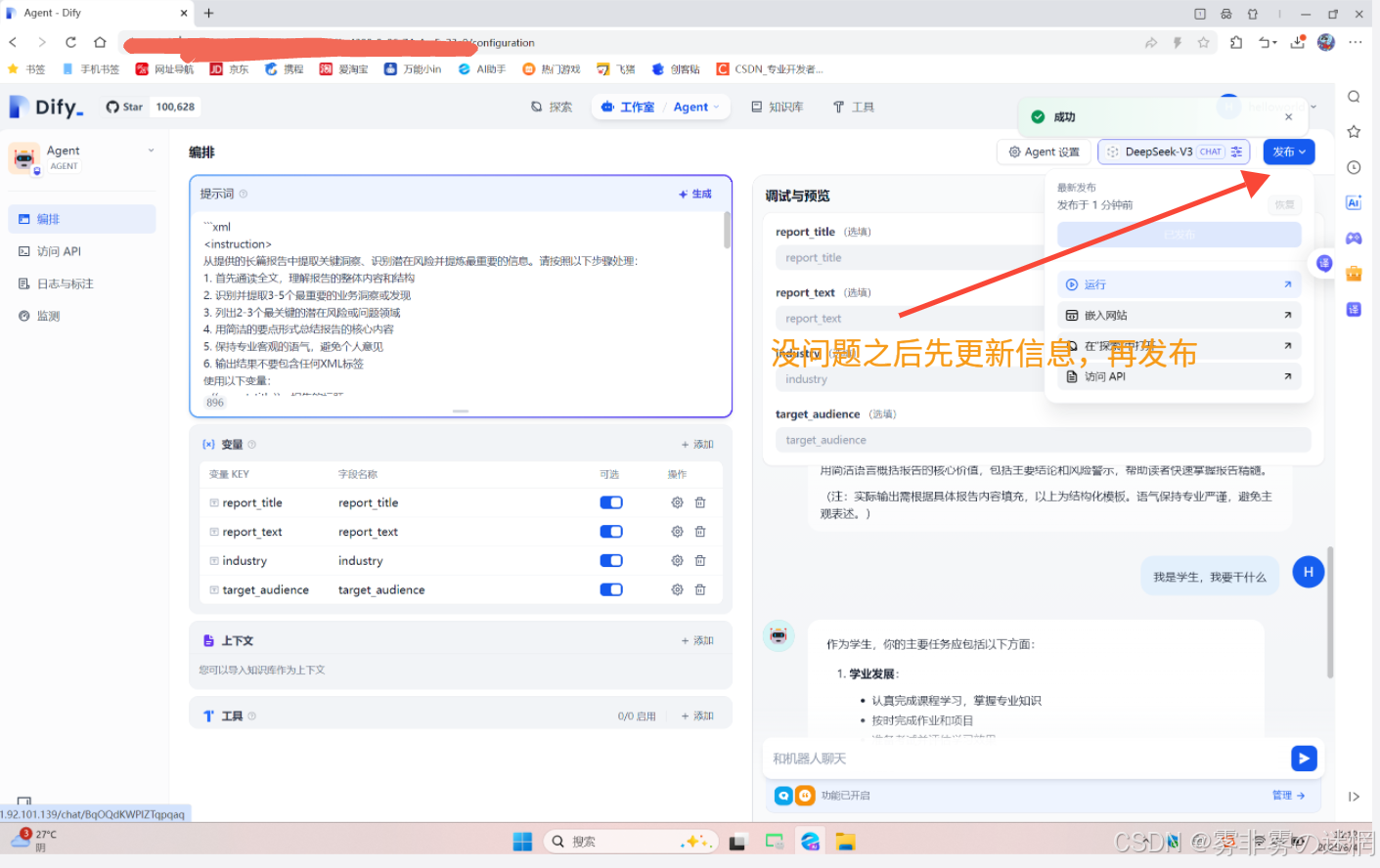Open File Explorer from the taskbar
1380x868 pixels.
(x=845, y=842)
